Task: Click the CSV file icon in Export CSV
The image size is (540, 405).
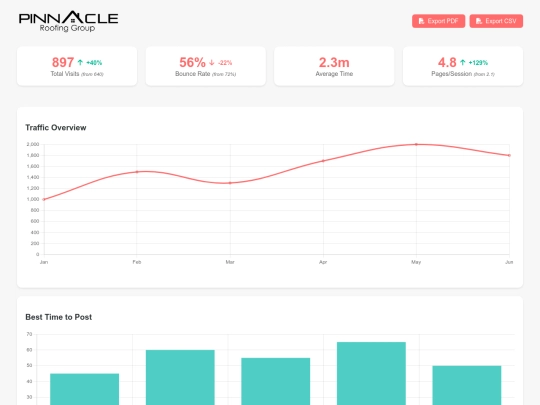Action: coord(479,21)
